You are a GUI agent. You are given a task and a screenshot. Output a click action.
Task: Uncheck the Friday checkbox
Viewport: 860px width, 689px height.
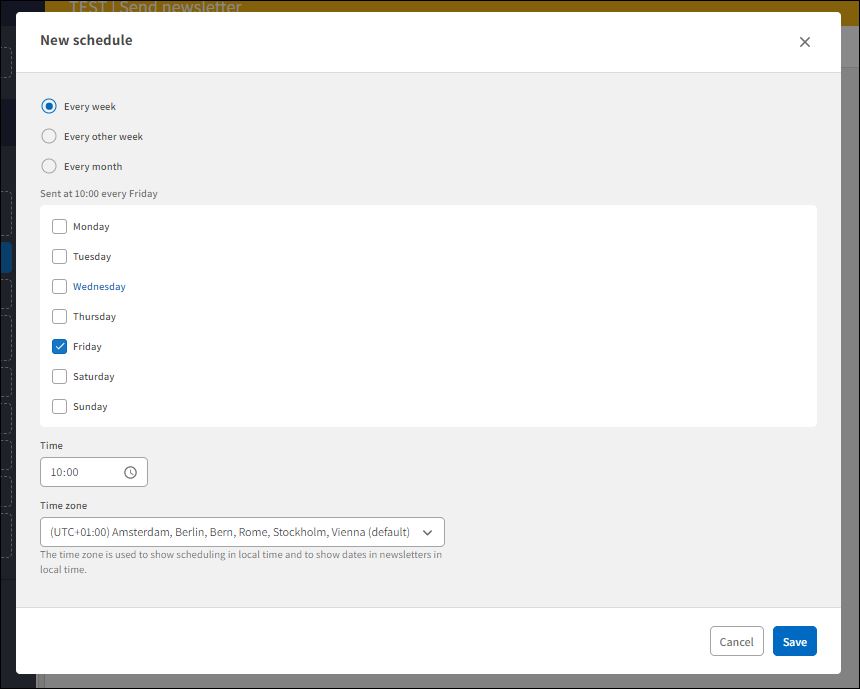[x=59, y=346]
